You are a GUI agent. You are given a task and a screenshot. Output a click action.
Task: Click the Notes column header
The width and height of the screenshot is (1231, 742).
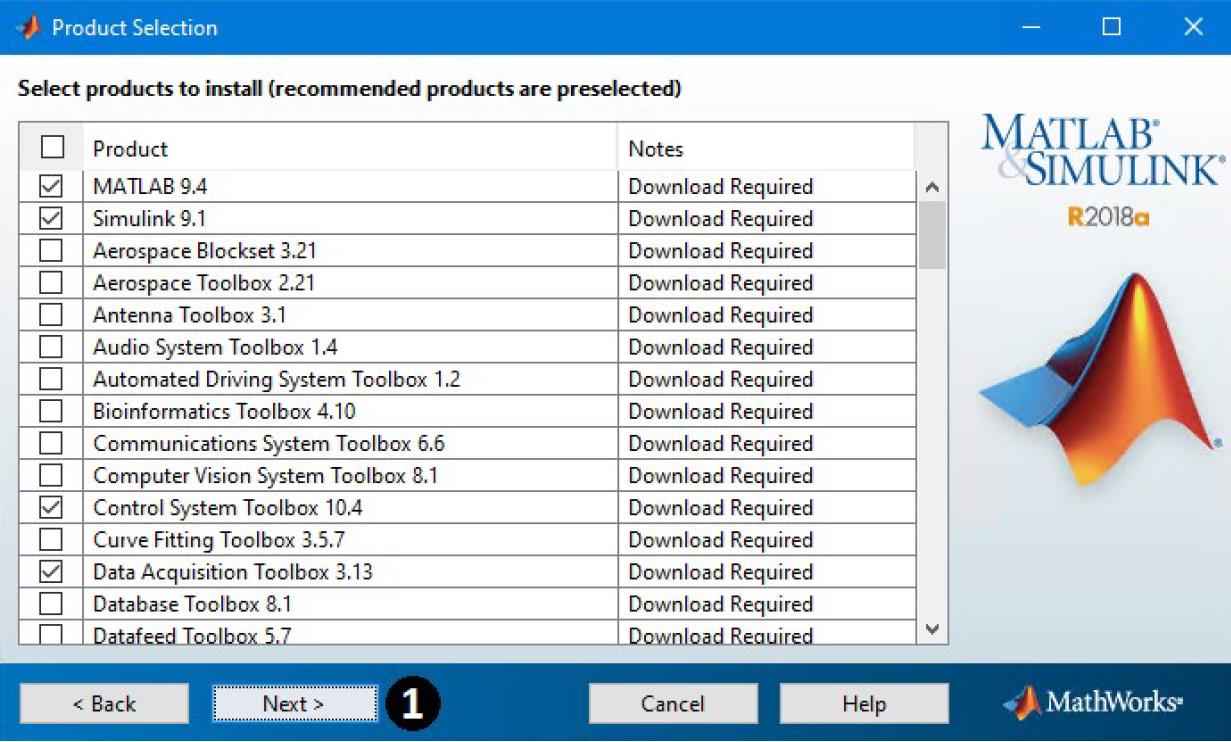click(x=766, y=149)
